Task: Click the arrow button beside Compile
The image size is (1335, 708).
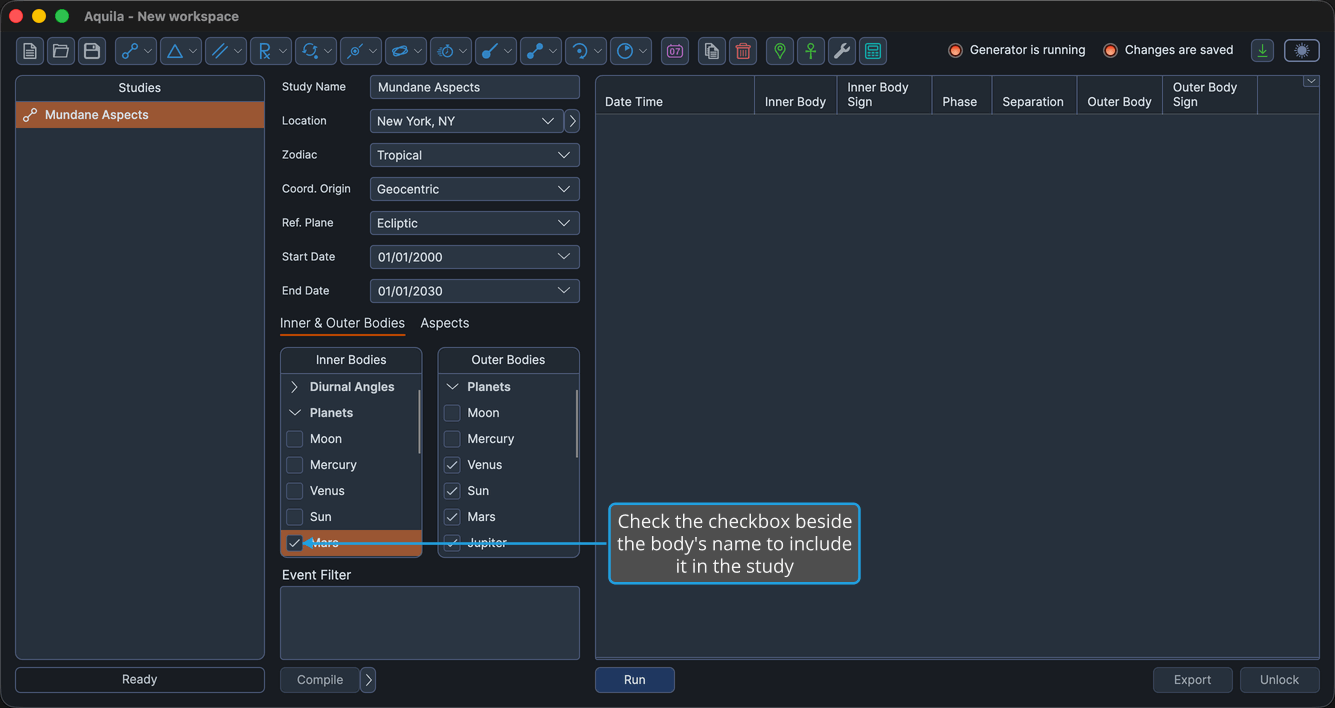Action: tap(368, 680)
